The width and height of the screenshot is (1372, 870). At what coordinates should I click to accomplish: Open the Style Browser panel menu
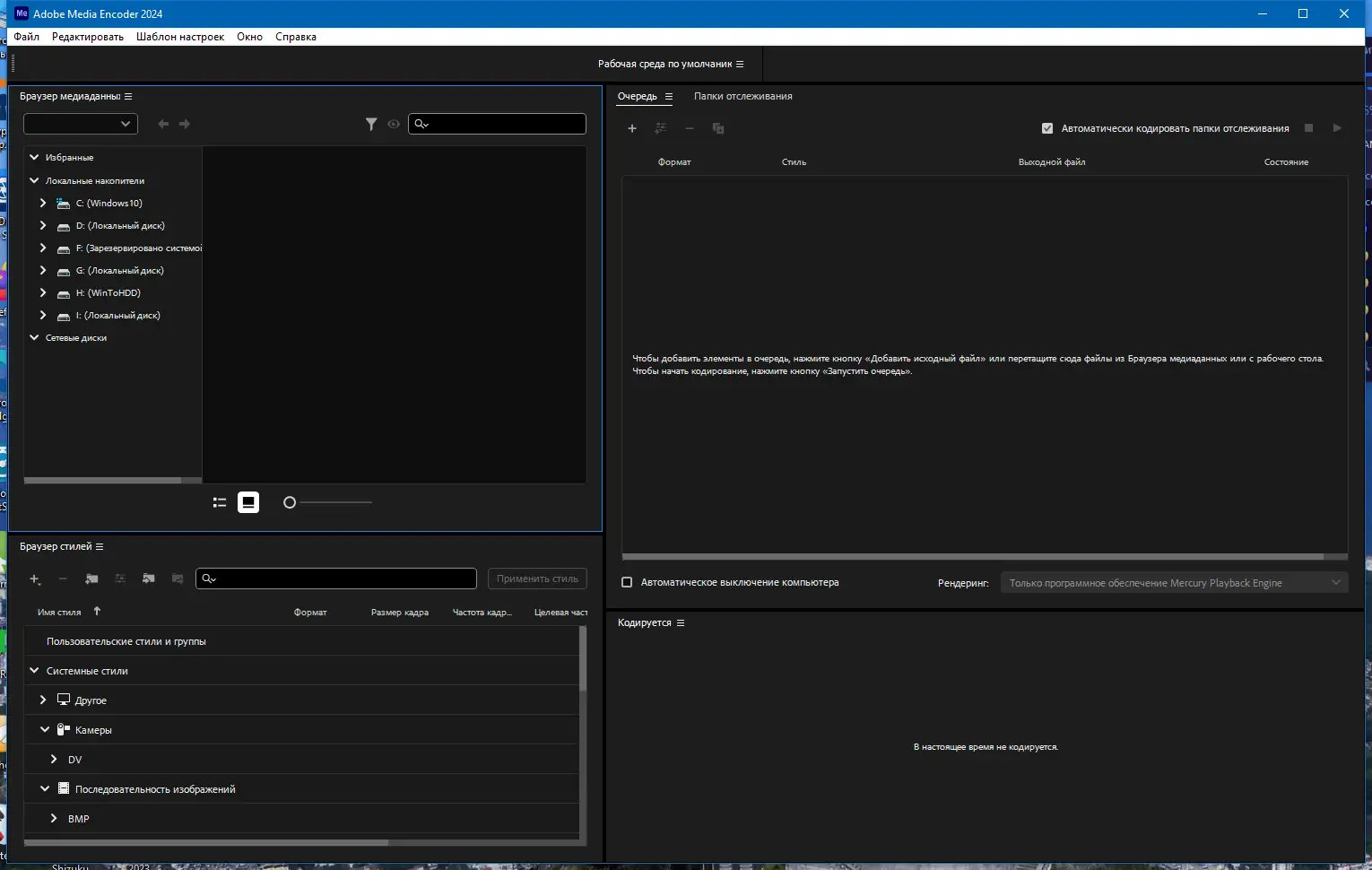point(100,546)
